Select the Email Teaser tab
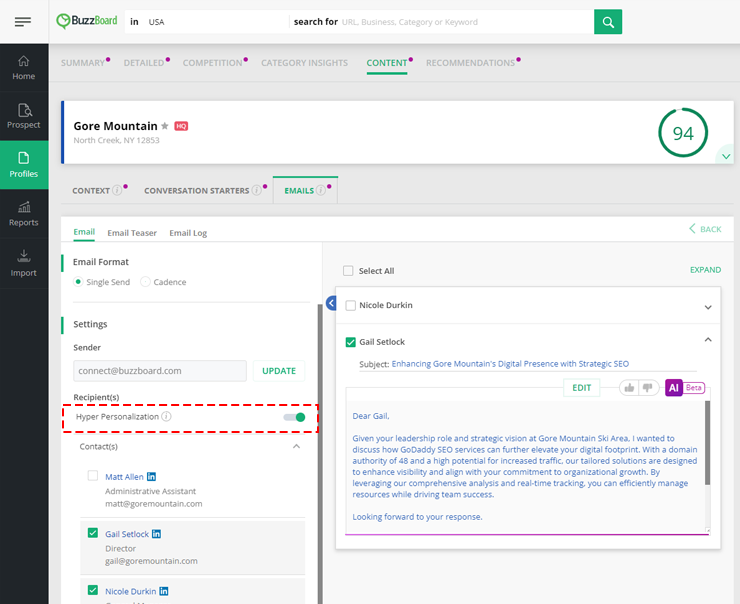Image resolution: width=740 pixels, height=604 pixels. point(132,233)
